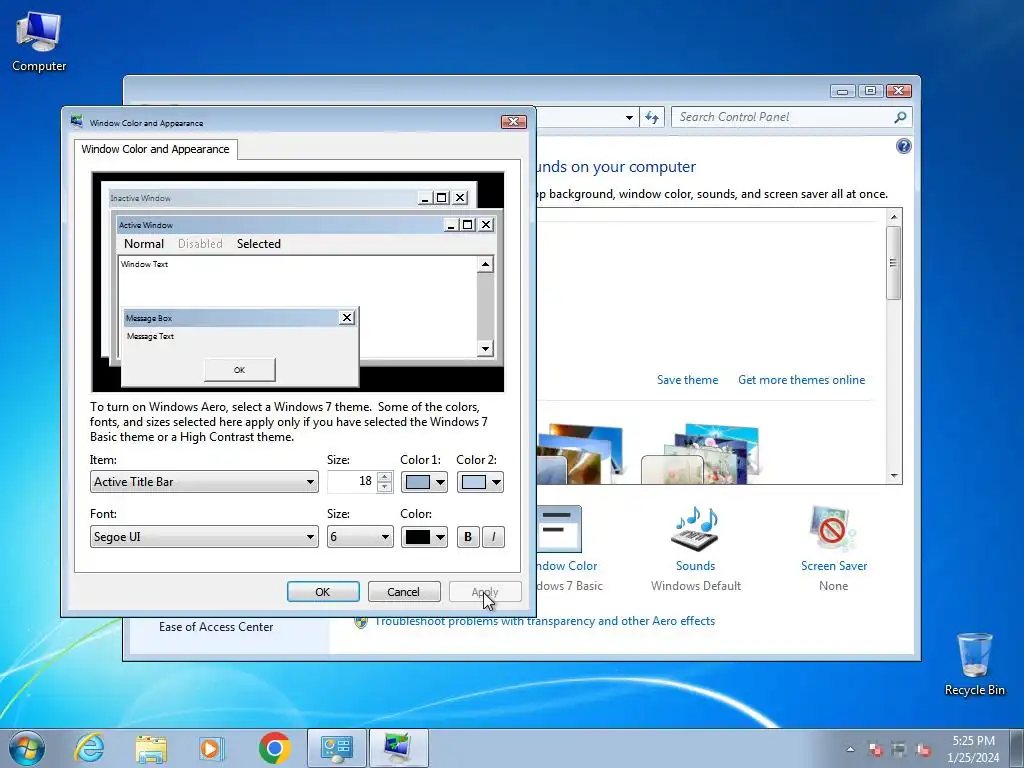Image resolution: width=1024 pixels, height=768 pixels.
Task: Close the Window Color and Appearance dialog
Action: click(513, 122)
